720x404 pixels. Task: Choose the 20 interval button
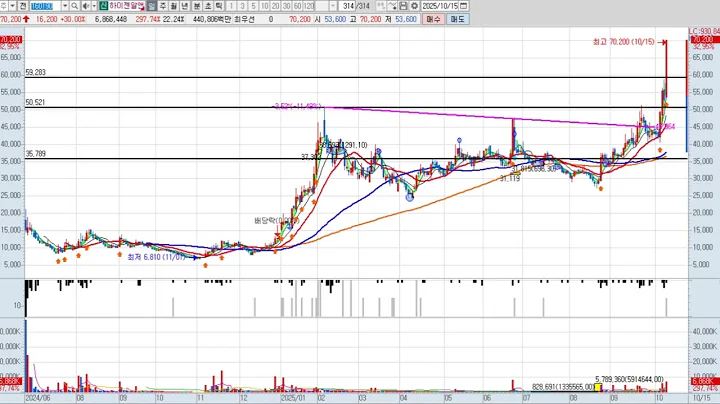coord(276,6)
